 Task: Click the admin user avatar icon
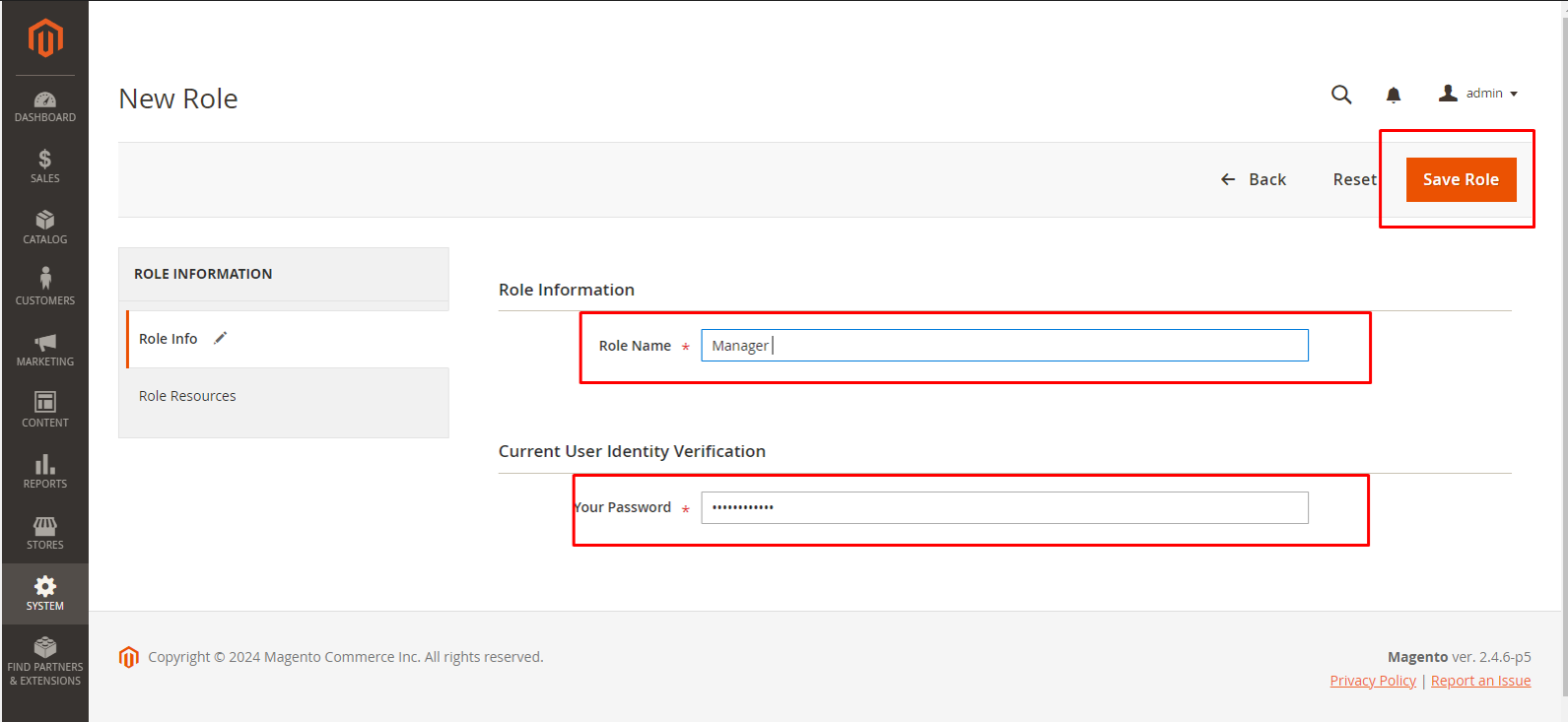pyautogui.click(x=1448, y=94)
